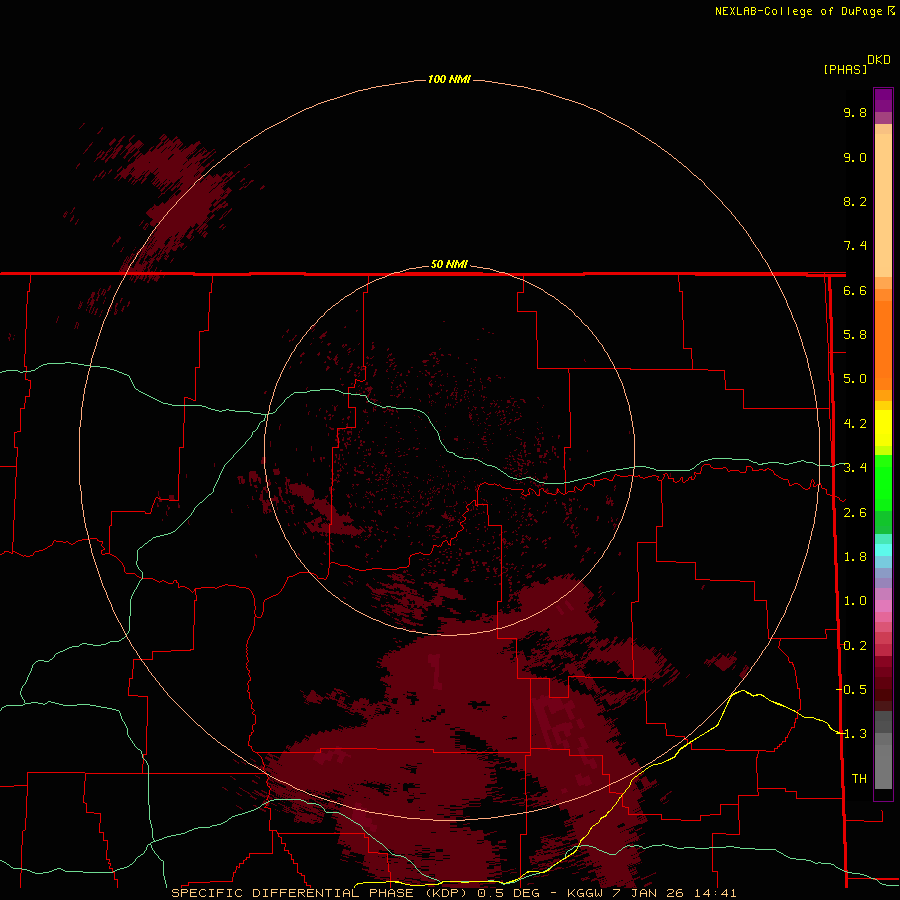Viewport: 900px width, 900px height.
Task: Click the yellow segment of the color bar
Action: point(883,427)
